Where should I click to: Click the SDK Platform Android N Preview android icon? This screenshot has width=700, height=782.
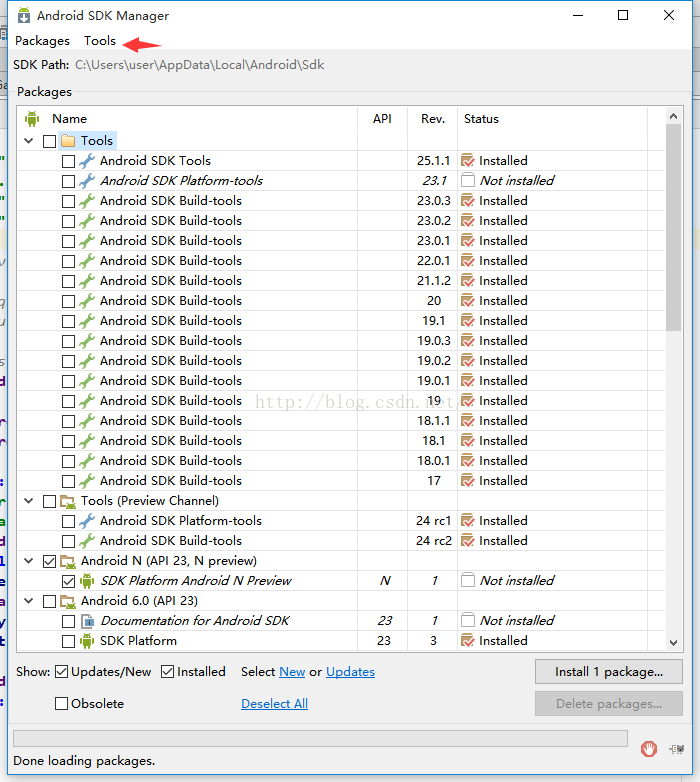pos(87,581)
